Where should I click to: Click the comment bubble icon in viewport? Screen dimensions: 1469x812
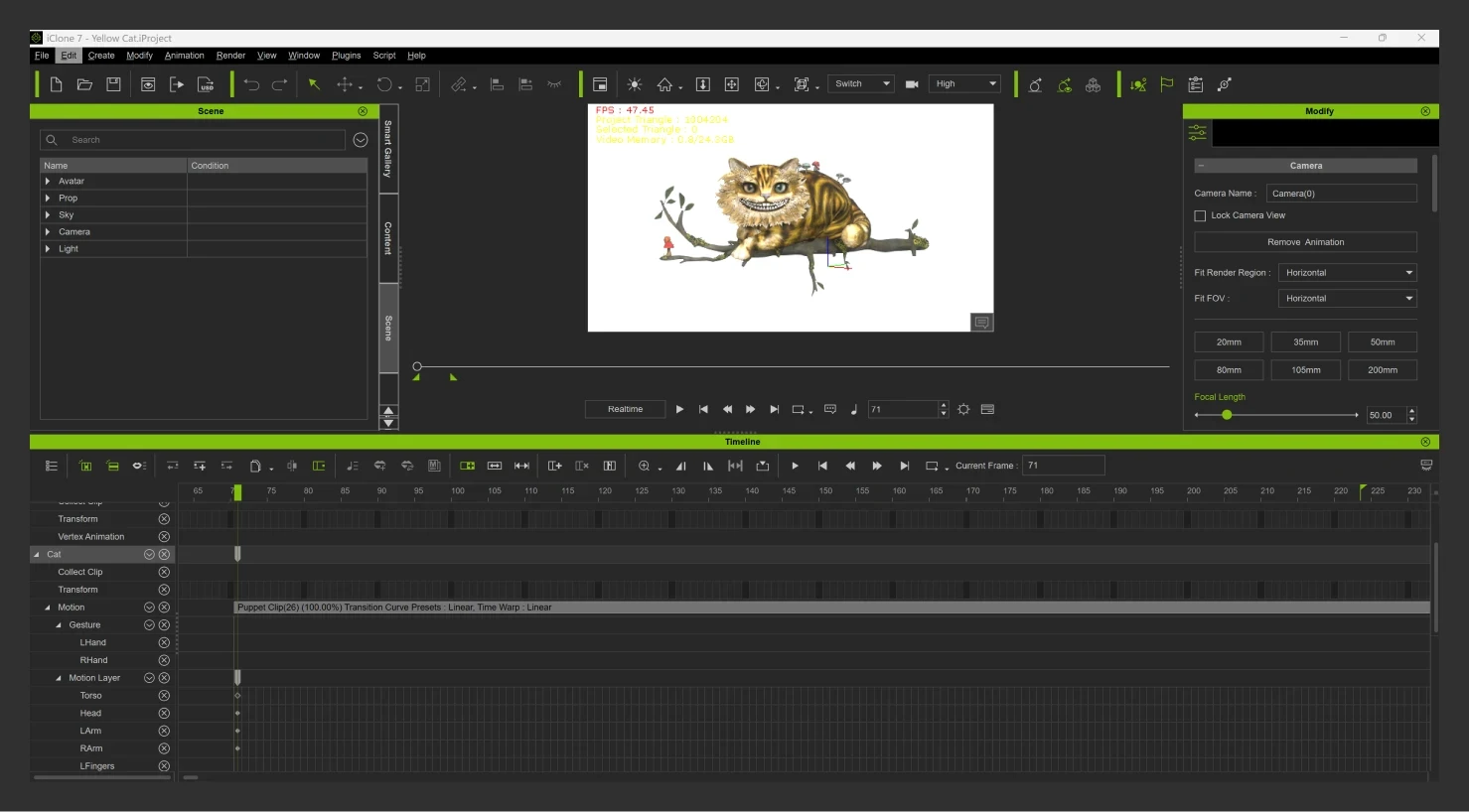click(x=982, y=323)
